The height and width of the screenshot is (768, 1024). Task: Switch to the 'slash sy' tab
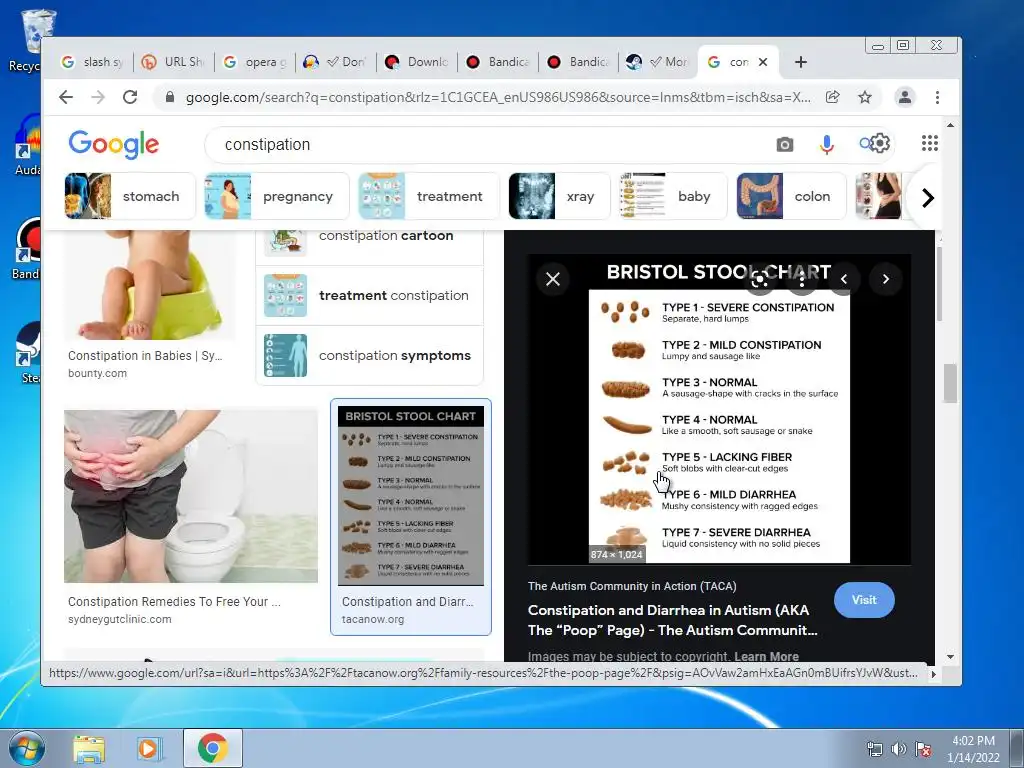[92, 62]
